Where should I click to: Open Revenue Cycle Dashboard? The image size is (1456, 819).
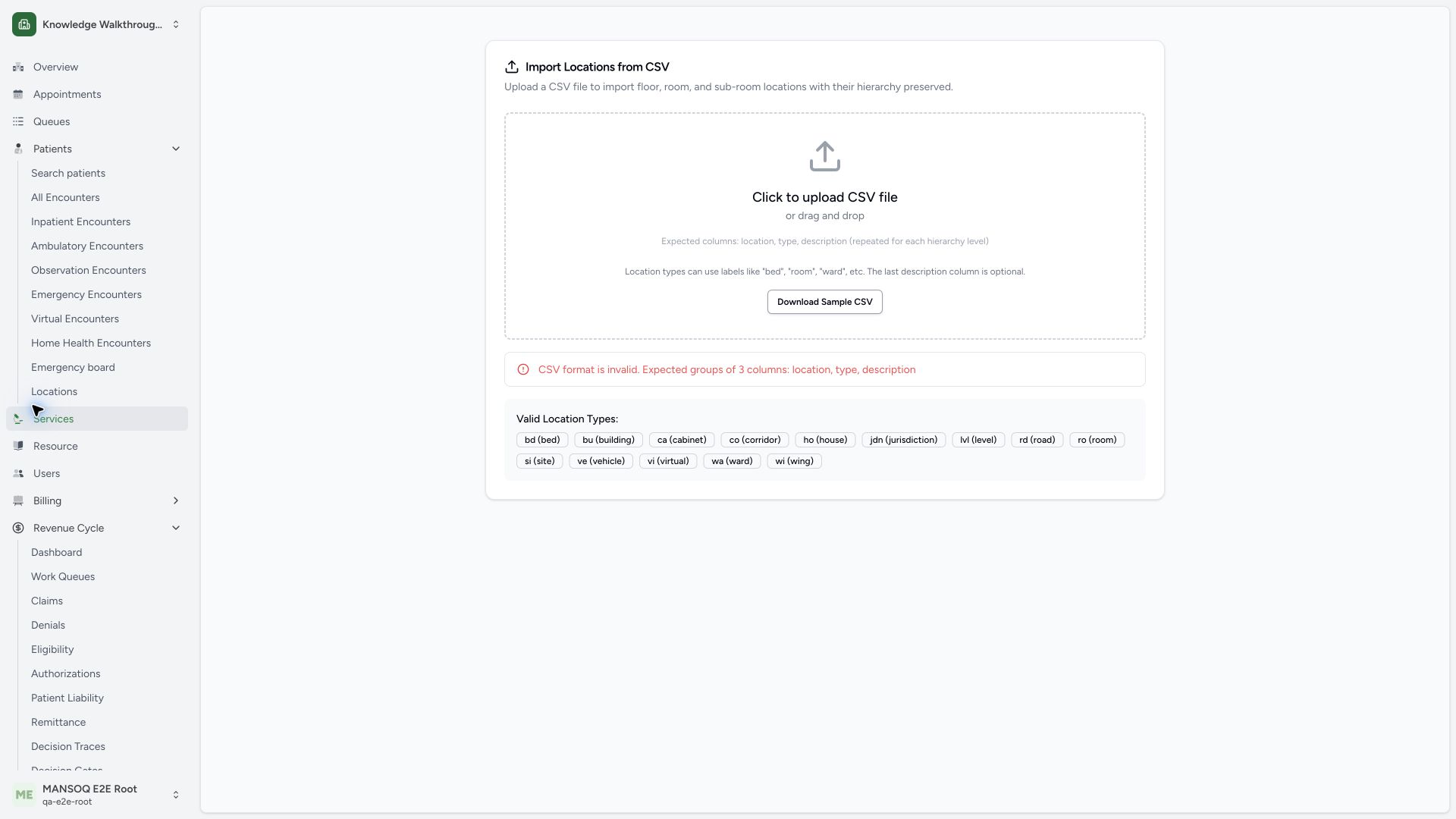pyautogui.click(x=57, y=552)
